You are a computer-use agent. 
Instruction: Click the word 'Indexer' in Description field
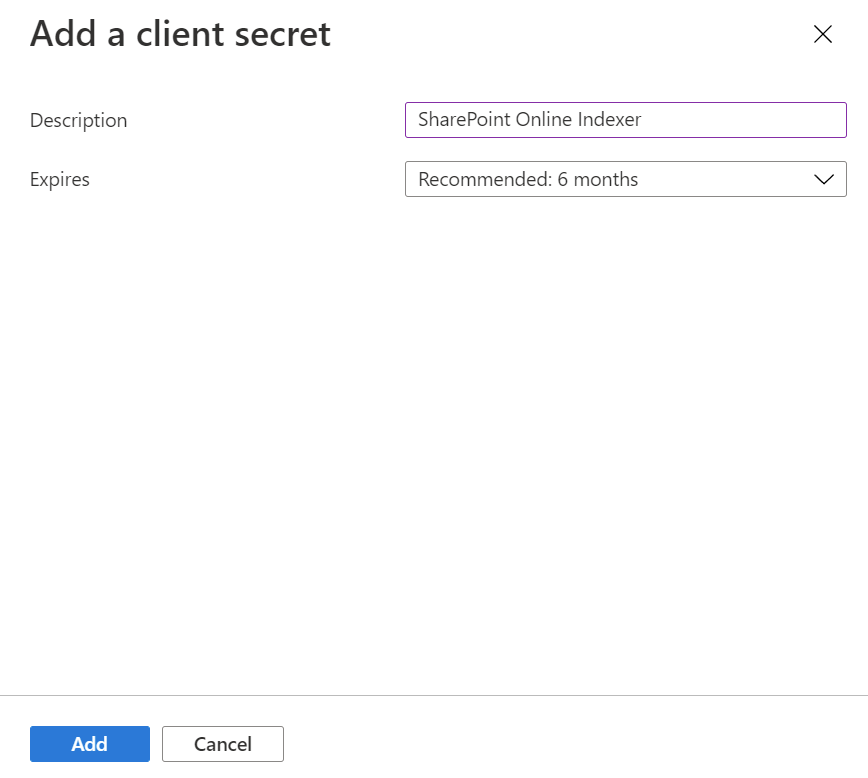(609, 120)
